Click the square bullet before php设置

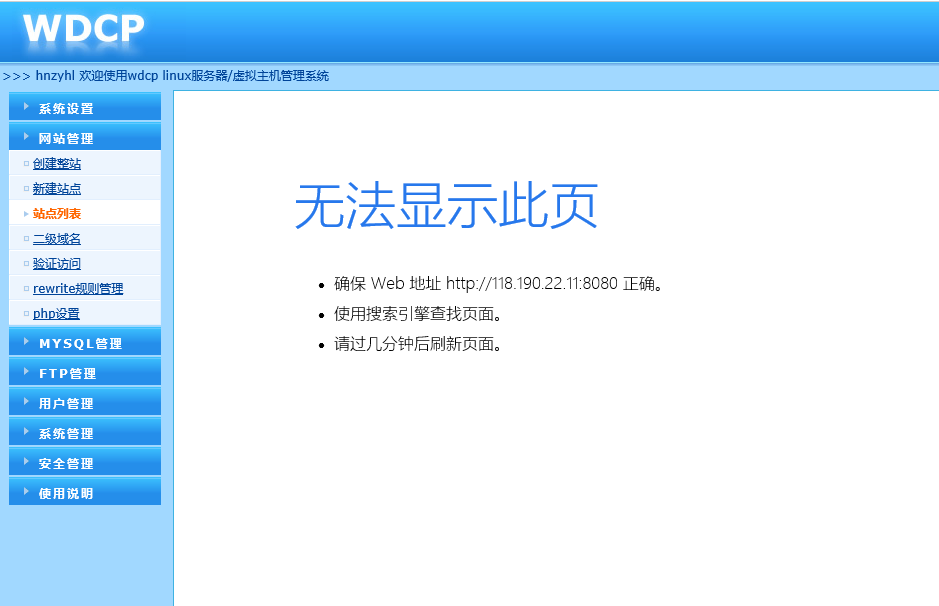coord(26,314)
